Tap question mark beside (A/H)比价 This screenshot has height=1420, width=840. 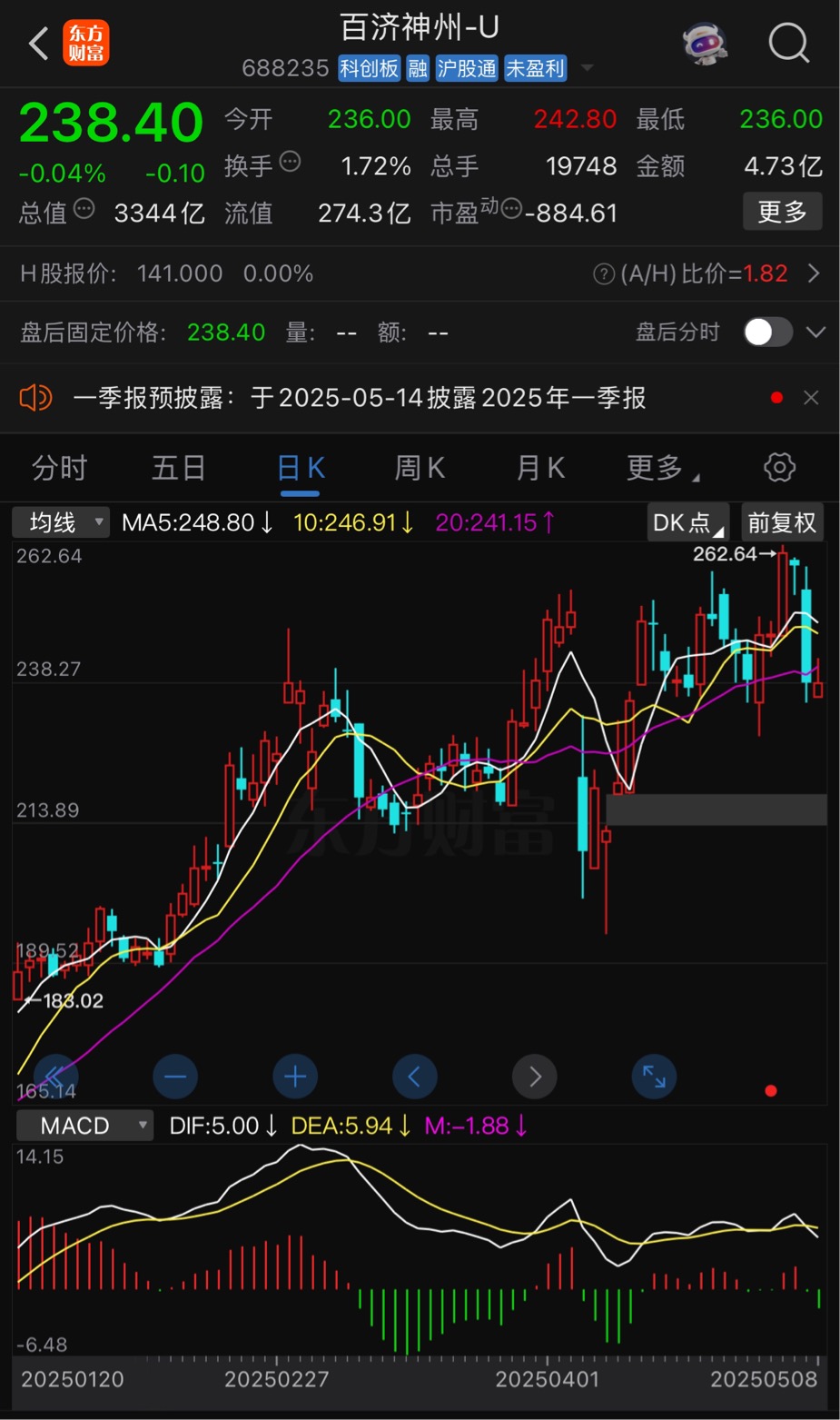604,273
